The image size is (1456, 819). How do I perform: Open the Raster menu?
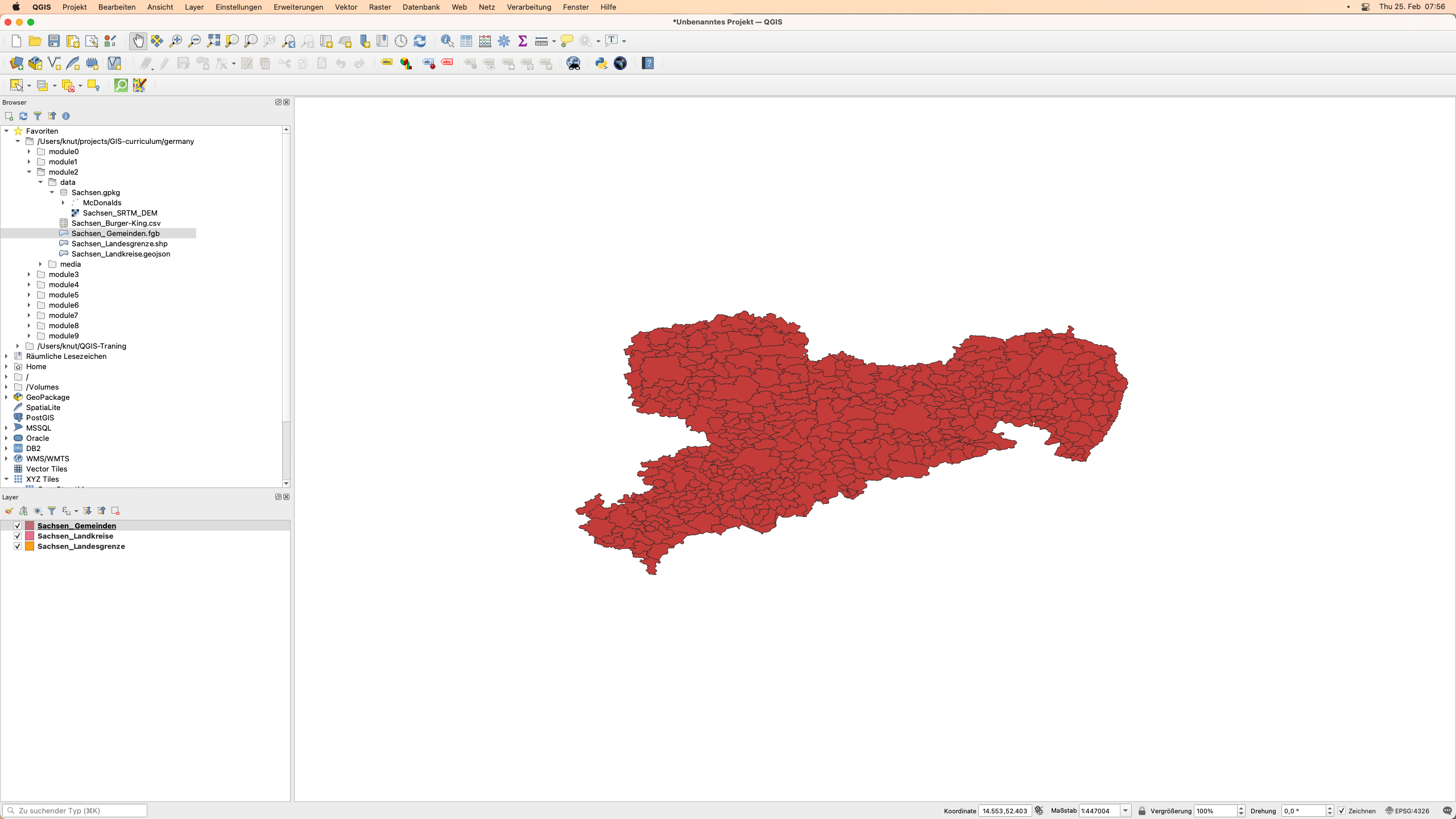click(x=380, y=7)
